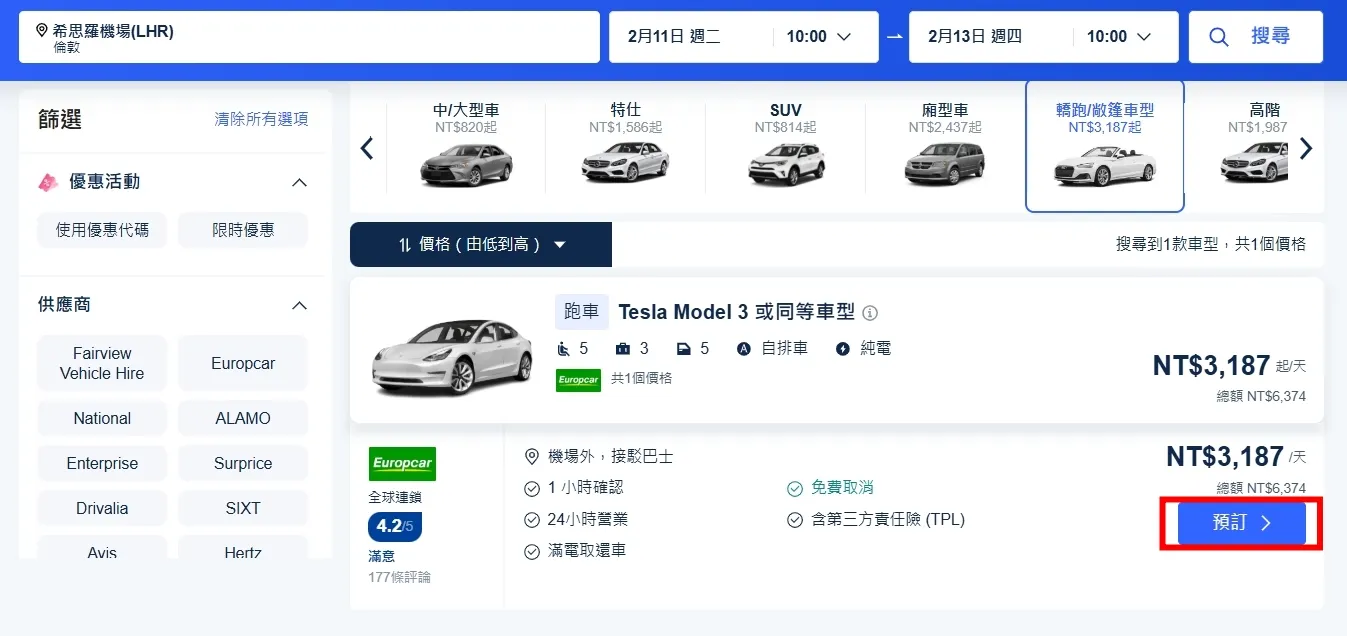Click the 含第三方責任險 (TPL) text
Viewport: 1347px width, 636px height.
(888, 520)
